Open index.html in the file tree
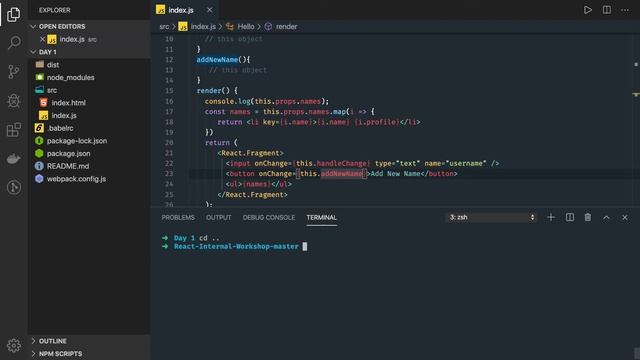This screenshot has height=360, width=640. coord(68,102)
